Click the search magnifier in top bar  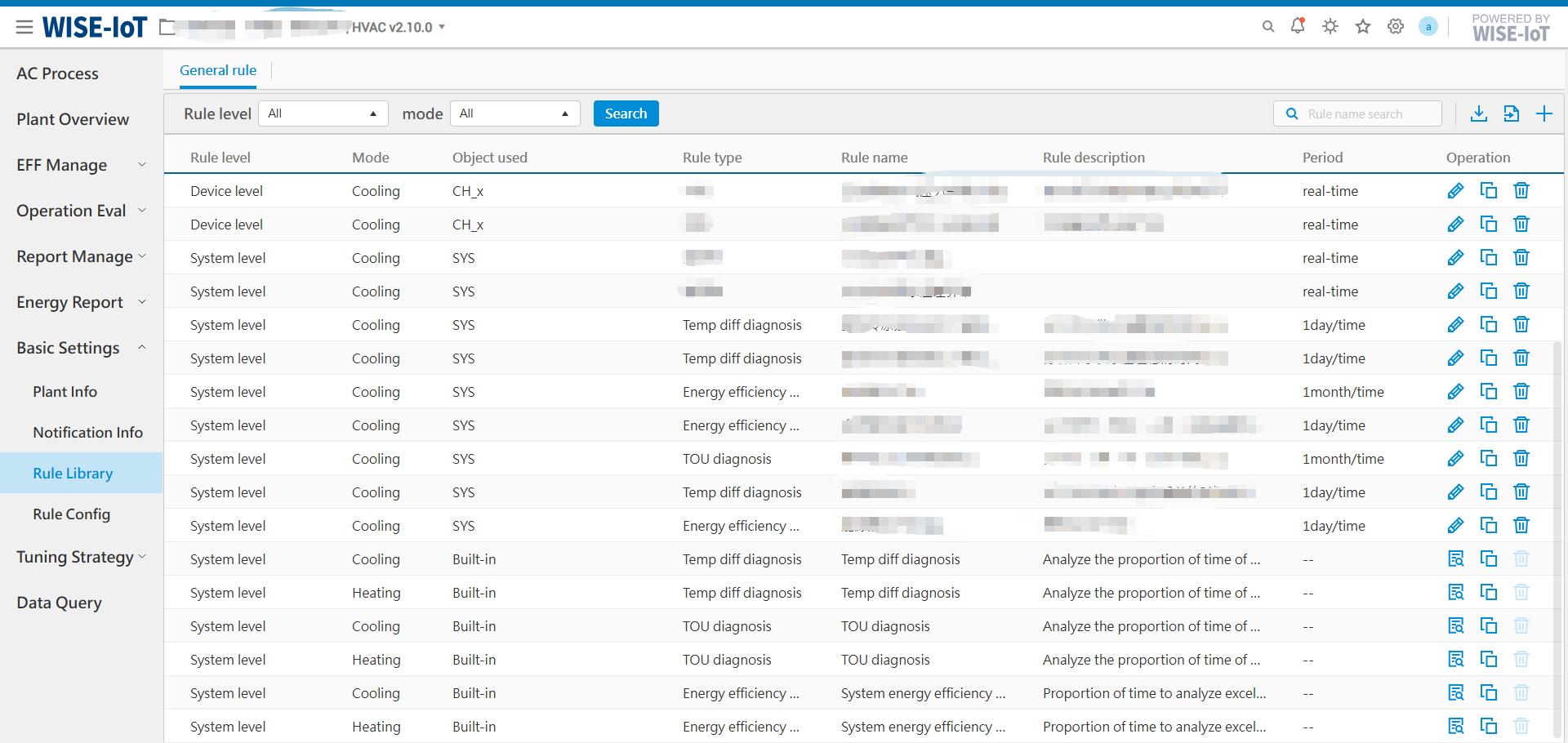coord(1267,27)
